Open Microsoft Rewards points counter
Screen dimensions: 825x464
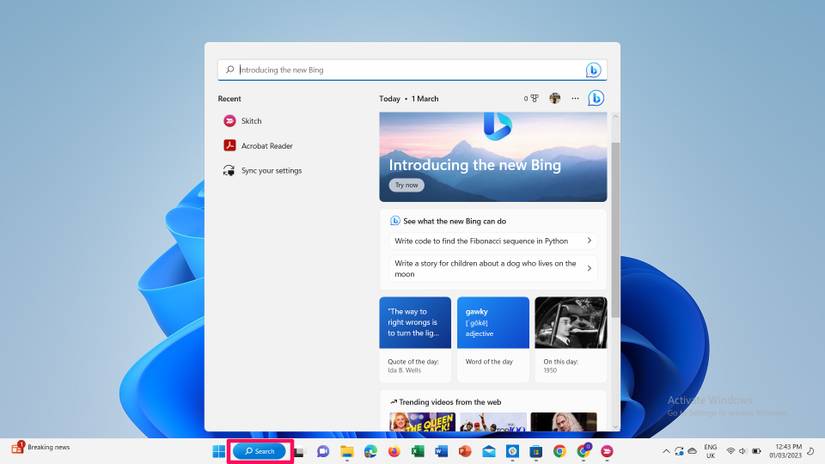click(531, 98)
